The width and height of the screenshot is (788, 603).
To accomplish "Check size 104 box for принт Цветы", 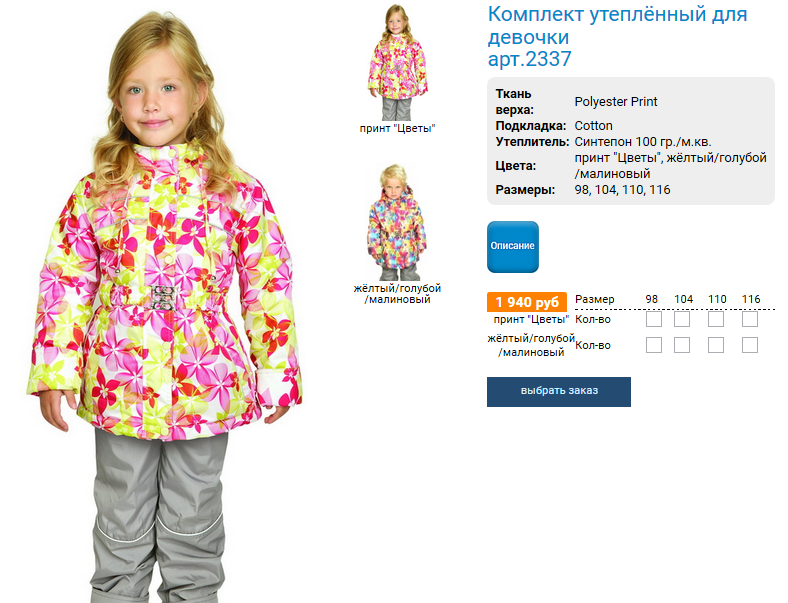I will 682,319.
